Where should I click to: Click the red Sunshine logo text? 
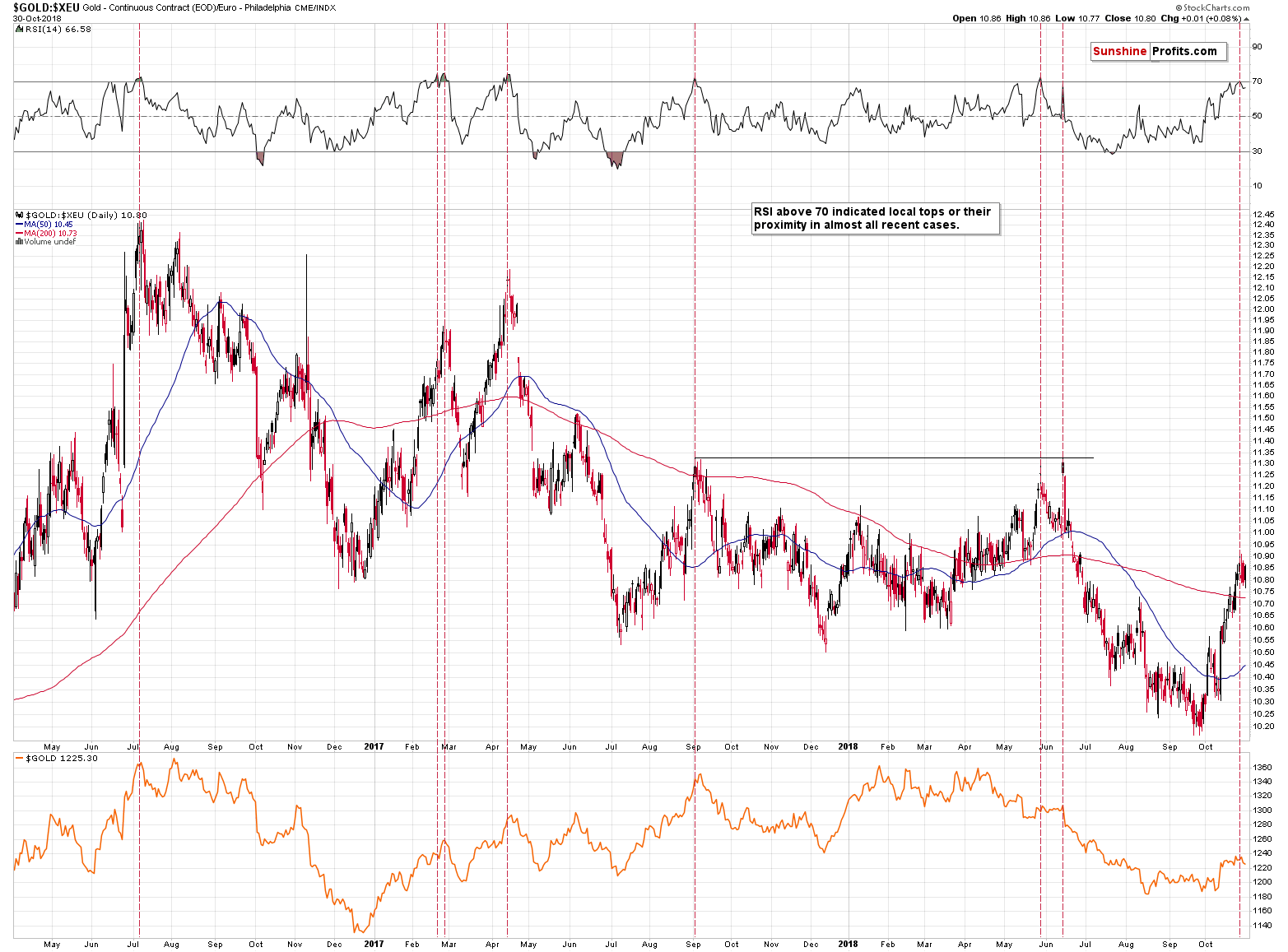click(x=1119, y=51)
